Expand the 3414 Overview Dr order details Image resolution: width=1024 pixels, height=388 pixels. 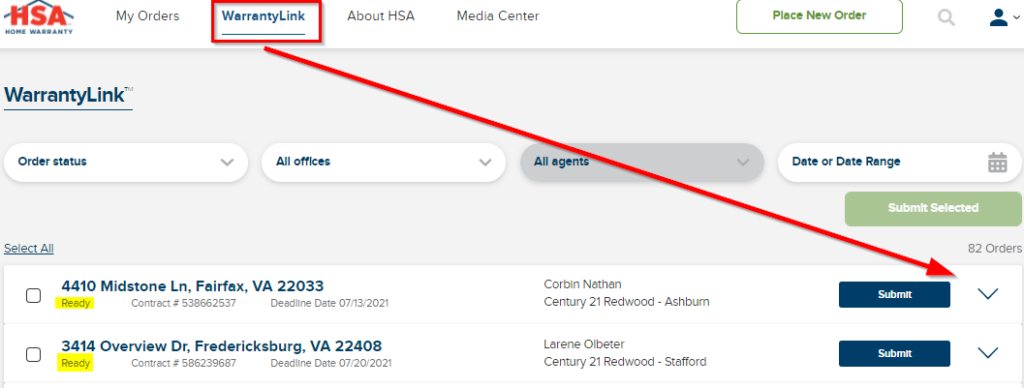pos(988,353)
